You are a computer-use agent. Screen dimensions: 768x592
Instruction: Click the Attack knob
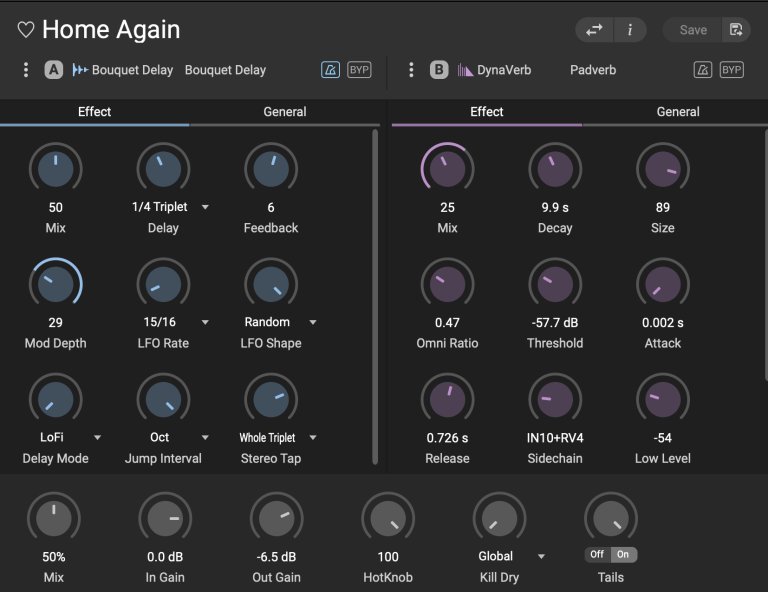(663, 284)
